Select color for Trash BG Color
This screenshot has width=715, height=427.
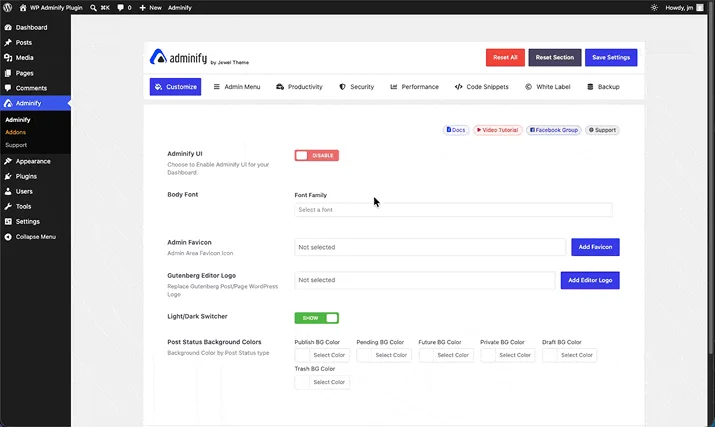pos(322,382)
